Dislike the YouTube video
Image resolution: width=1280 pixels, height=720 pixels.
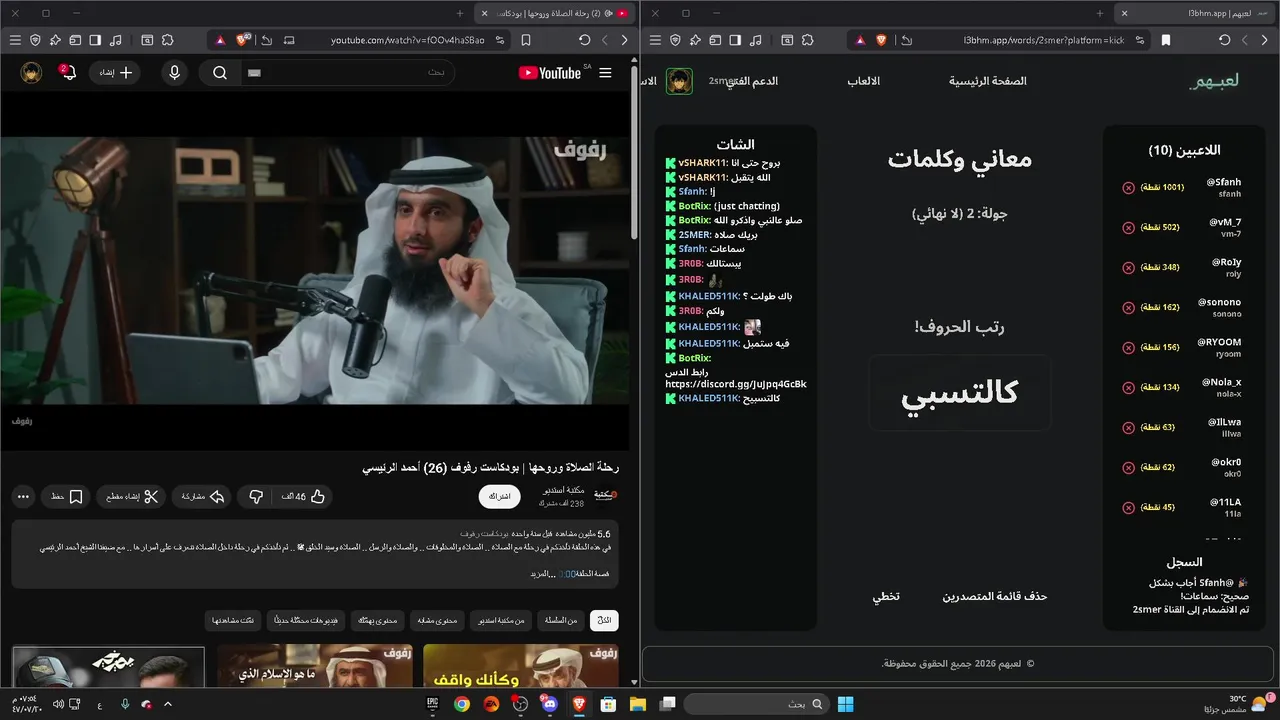pos(256,496)
